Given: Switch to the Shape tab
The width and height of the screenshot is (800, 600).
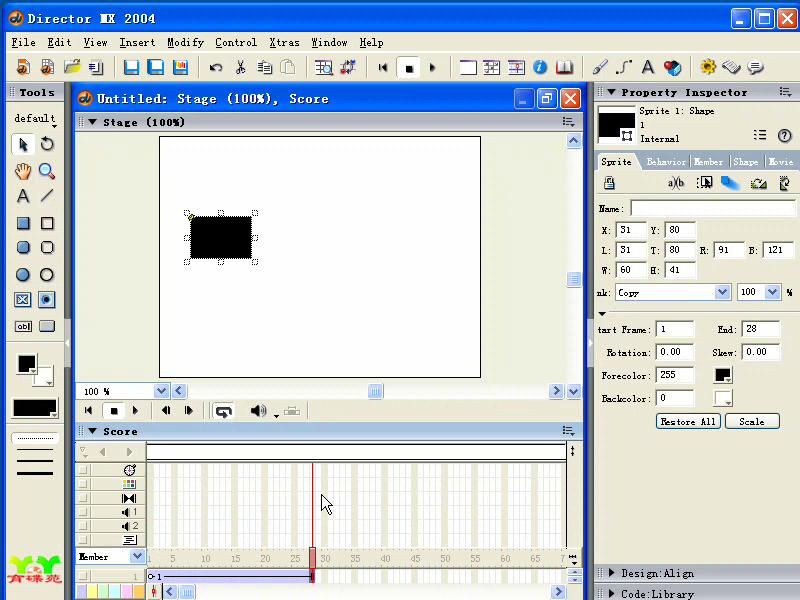Looking at the screenshot, I should [745, 162].
